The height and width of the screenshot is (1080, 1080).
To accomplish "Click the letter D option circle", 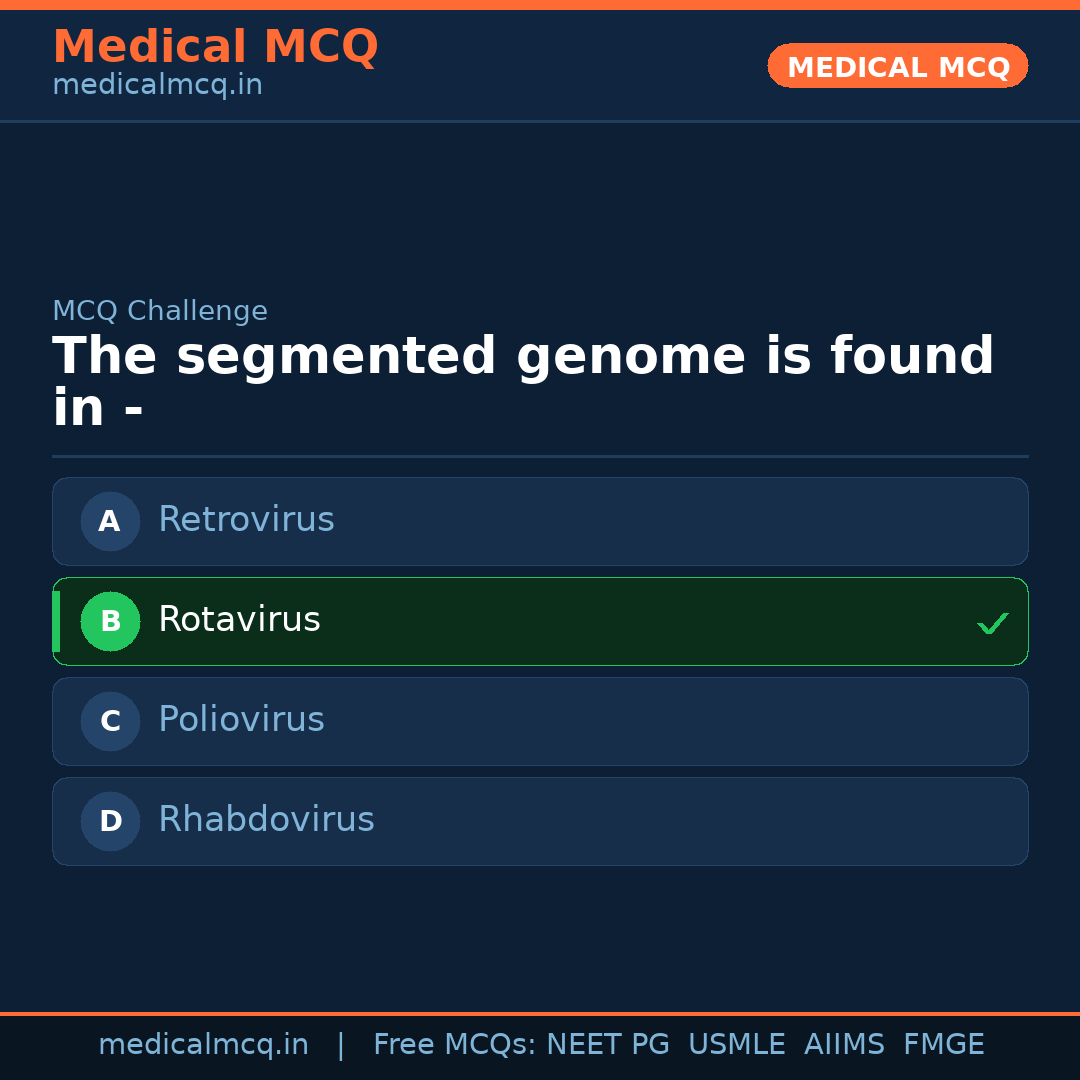I will coord(110,821).
